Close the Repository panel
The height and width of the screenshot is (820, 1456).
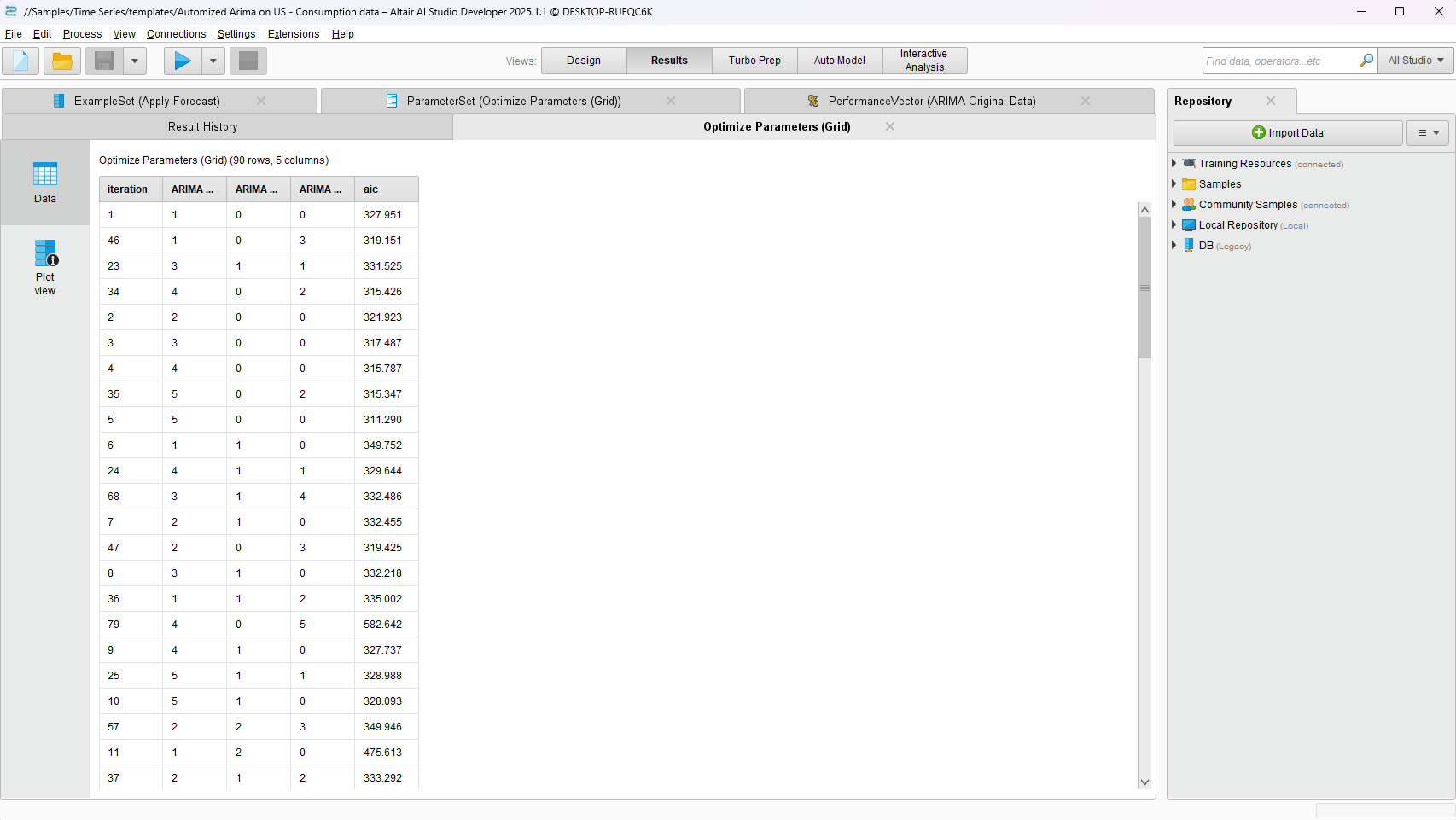pyautogui.click(x=1271, y=101)
